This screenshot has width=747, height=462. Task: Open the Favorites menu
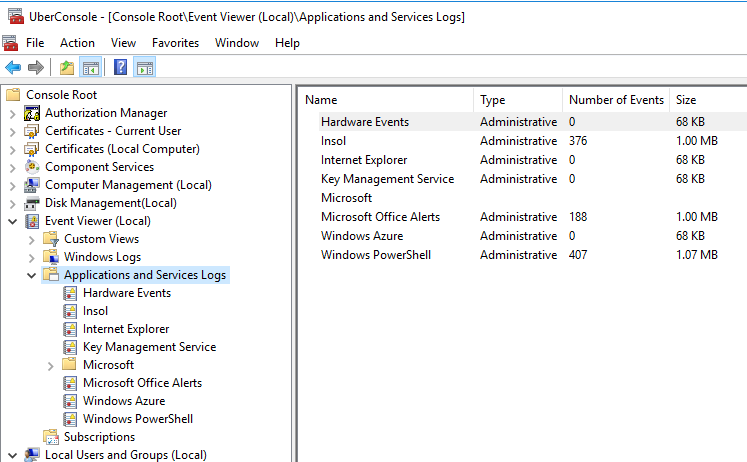175,43
